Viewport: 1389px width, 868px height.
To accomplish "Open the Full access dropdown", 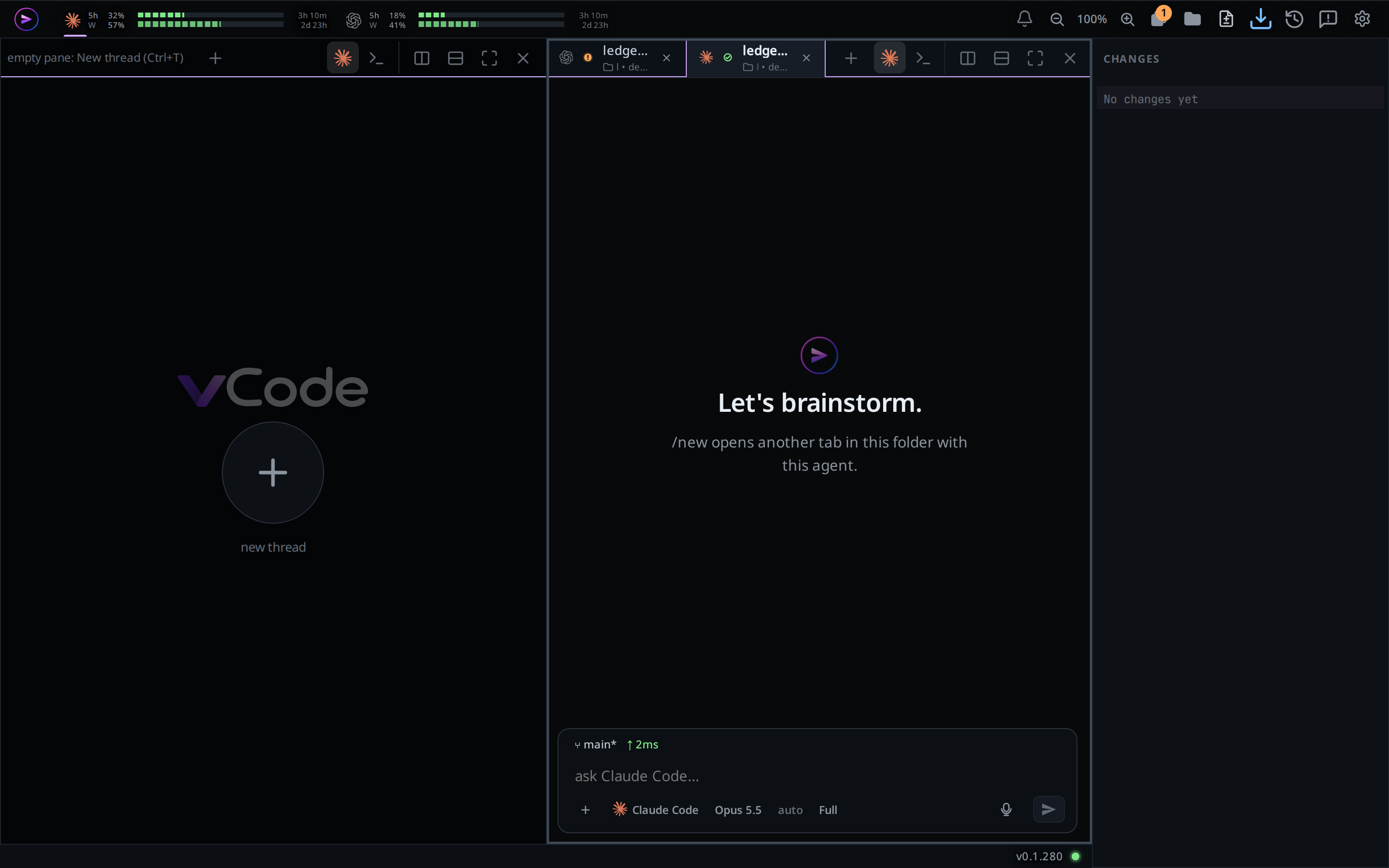I will tap(828, 810).
